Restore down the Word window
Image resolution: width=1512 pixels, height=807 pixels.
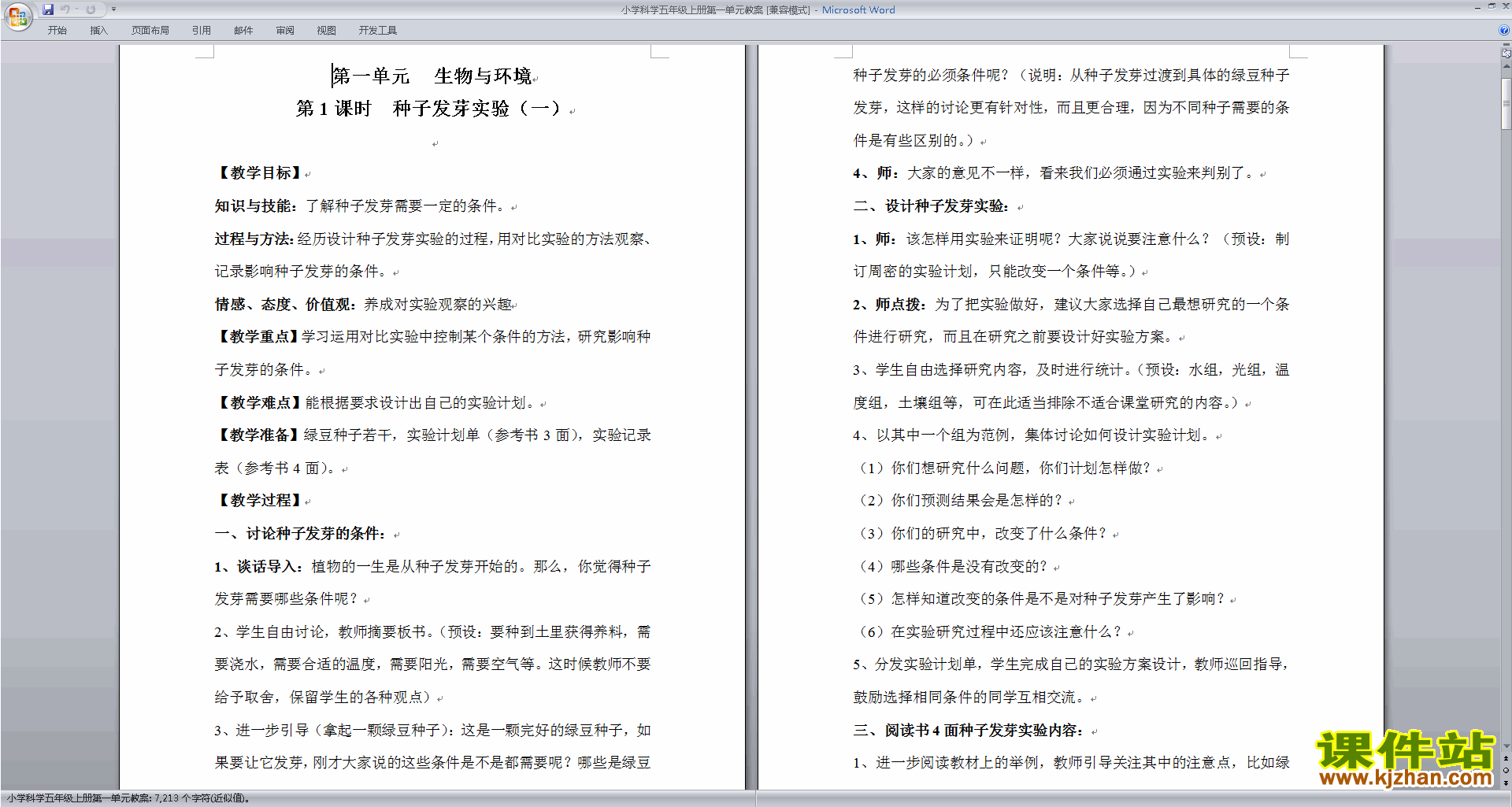[x=1492, y=6]
